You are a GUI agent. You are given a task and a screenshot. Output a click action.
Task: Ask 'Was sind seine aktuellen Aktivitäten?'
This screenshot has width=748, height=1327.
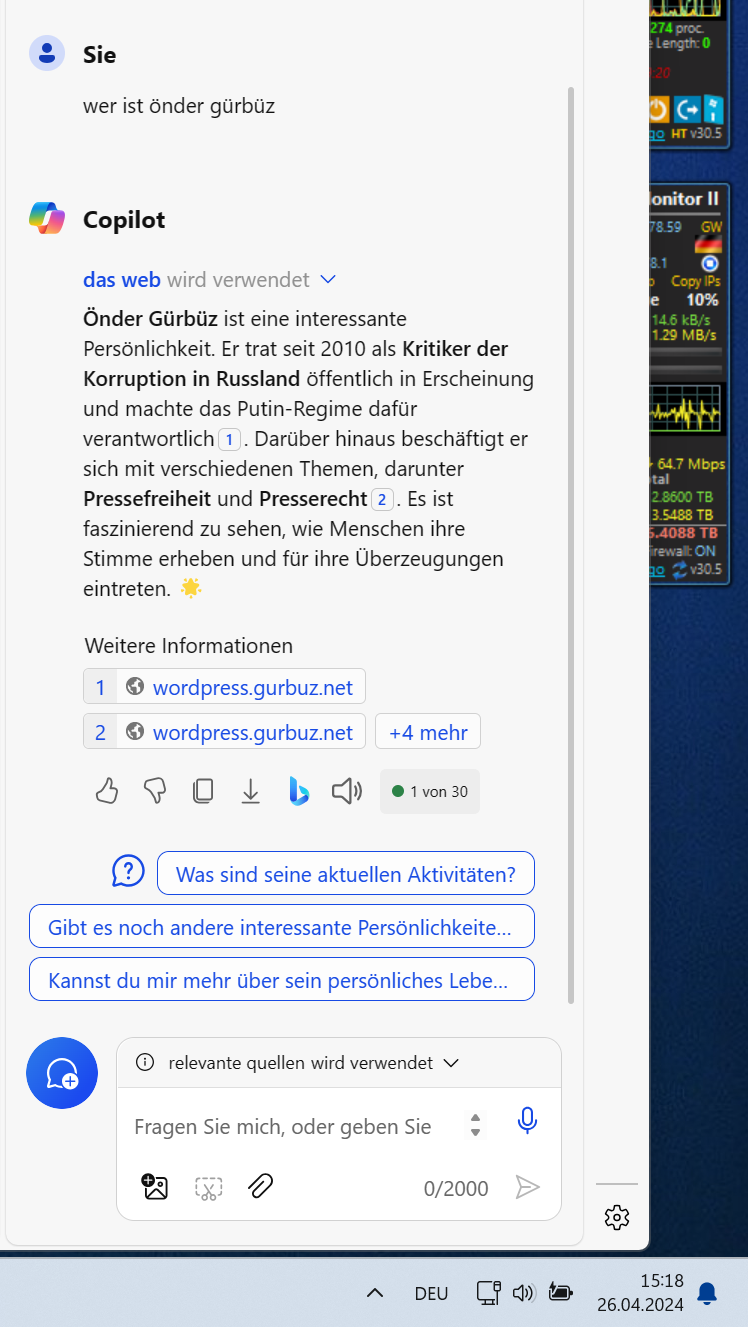point(346,873)
